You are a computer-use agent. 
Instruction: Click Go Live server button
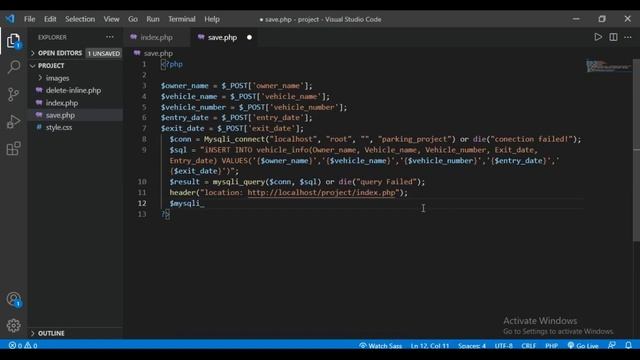[583, 345]
